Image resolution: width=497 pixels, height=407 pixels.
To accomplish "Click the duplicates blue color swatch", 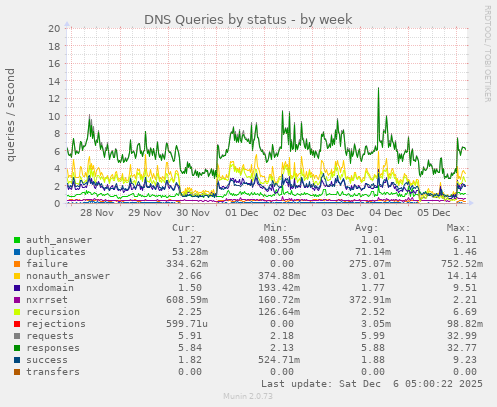I will pos(17,252).
